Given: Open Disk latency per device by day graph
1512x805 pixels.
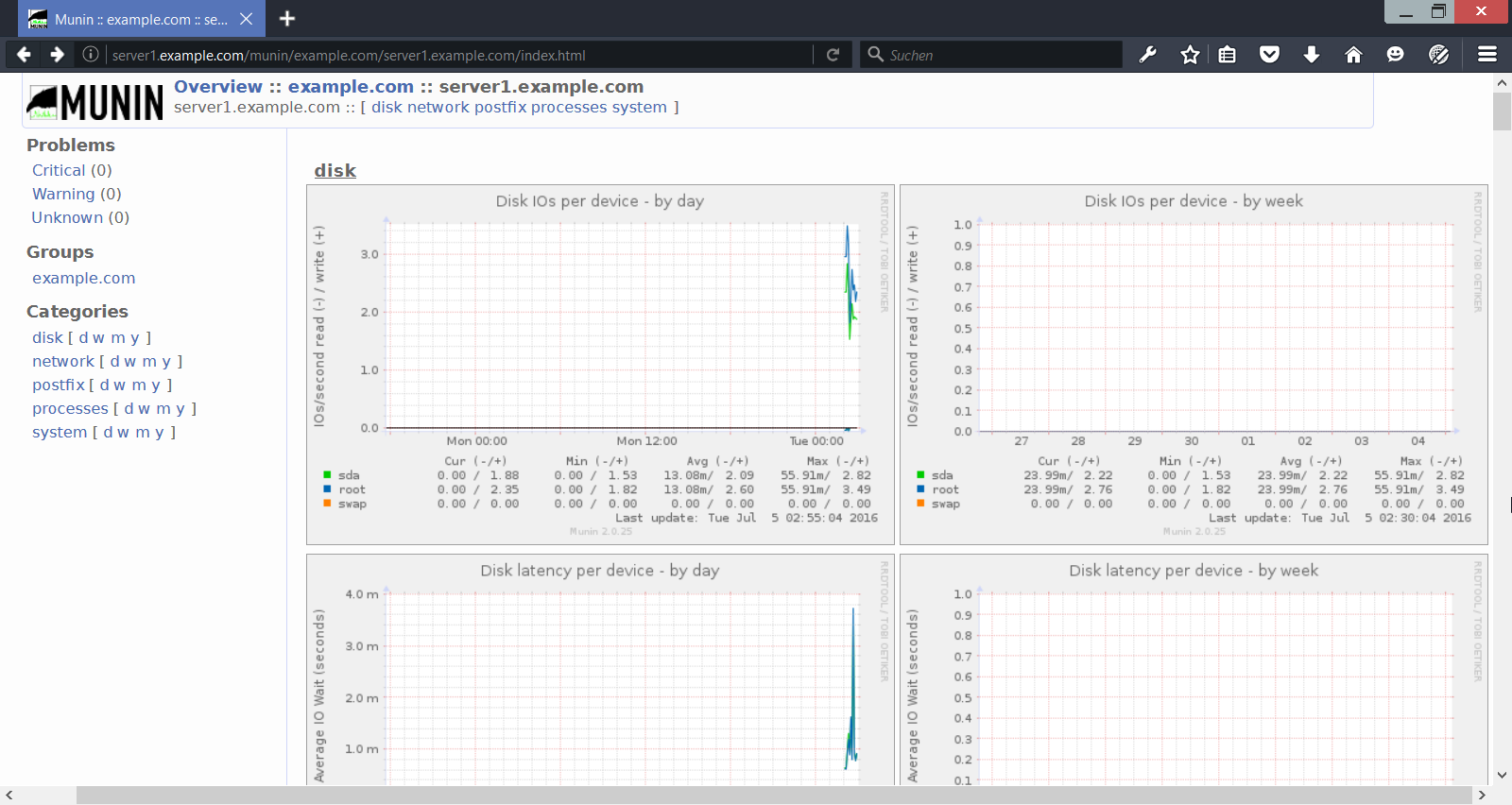Looking at the screenshot, I should [600, 670].
